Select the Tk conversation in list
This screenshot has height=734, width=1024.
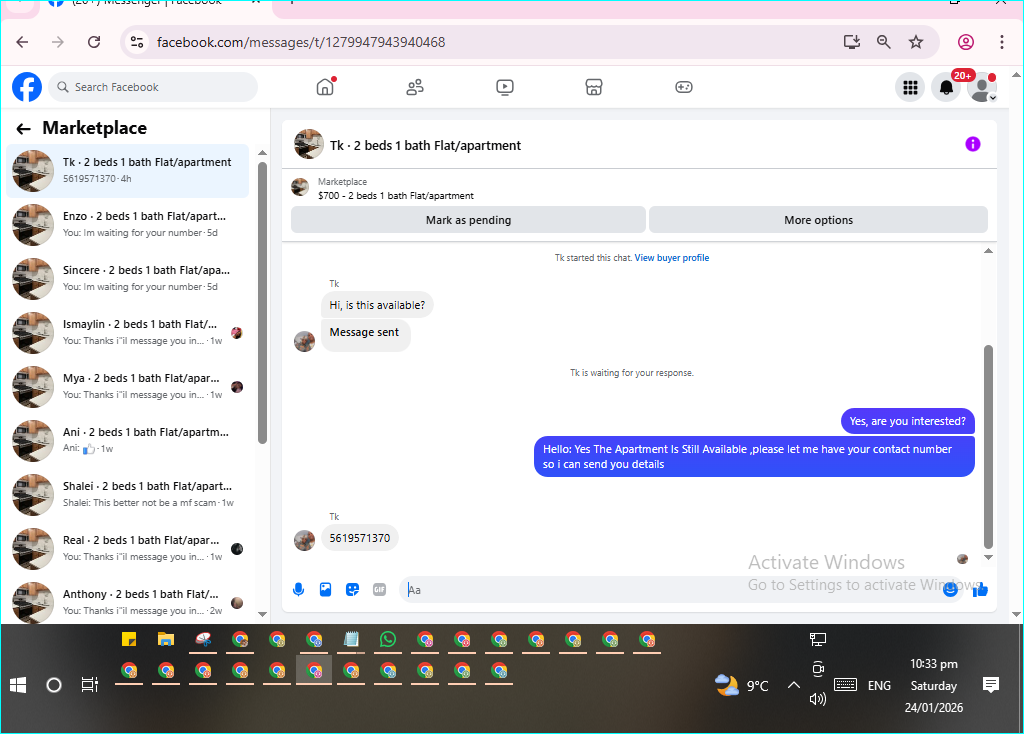(x=127, y=170)
